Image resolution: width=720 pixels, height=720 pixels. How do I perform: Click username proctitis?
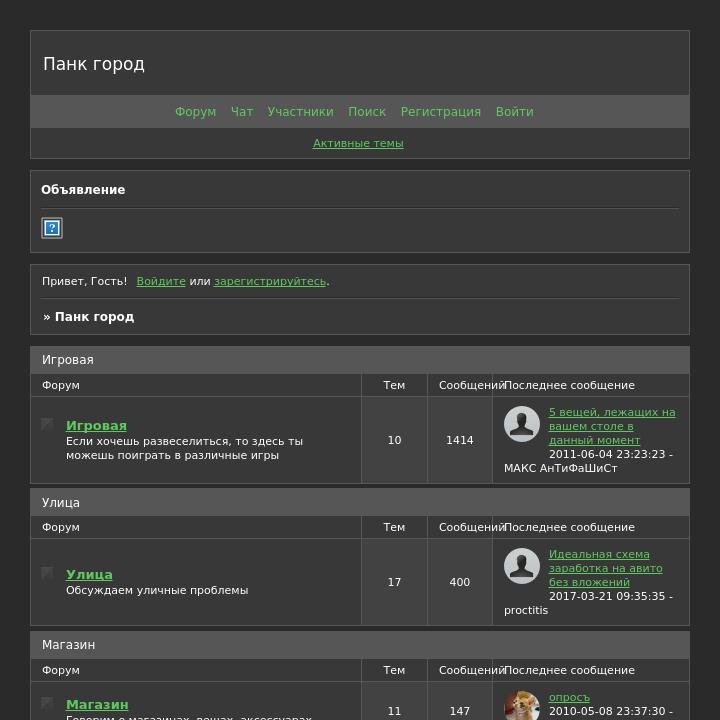coord(526,610)
